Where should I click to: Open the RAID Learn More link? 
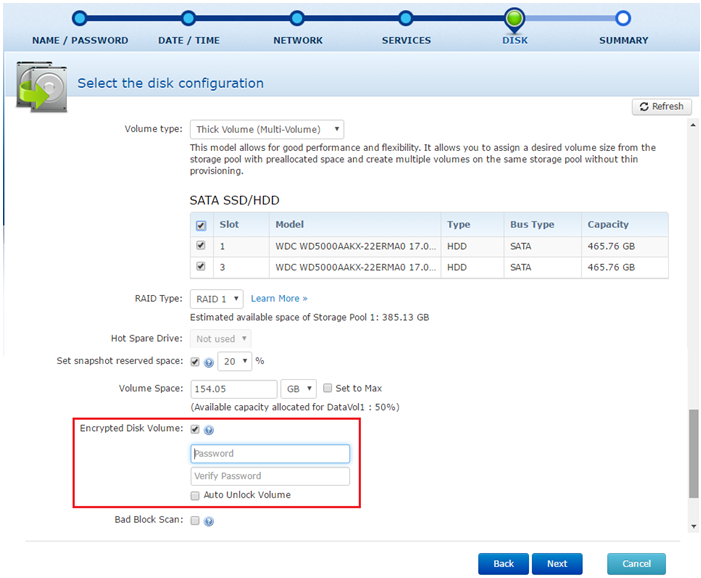[x=279, y=299]
